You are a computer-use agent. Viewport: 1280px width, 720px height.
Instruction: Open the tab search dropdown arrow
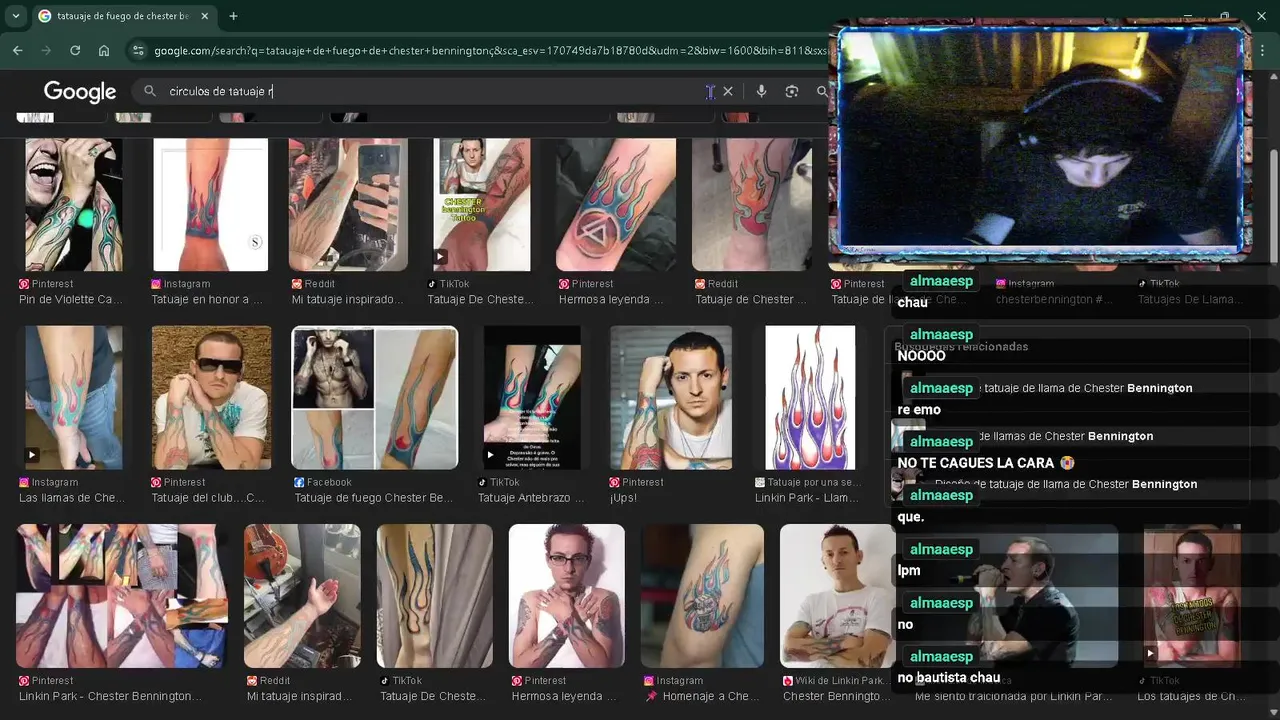coord(15,16)
